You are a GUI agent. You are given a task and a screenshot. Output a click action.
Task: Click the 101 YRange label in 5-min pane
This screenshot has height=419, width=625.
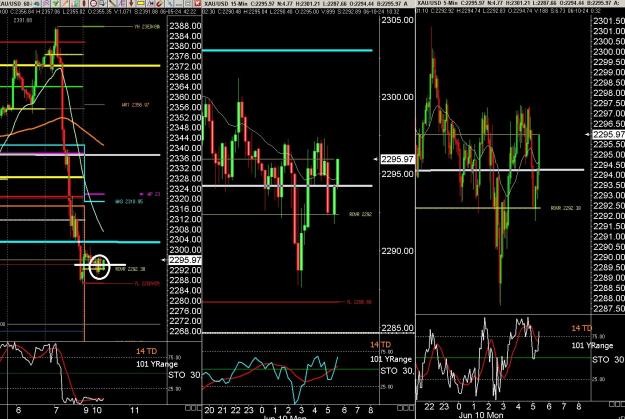pos(592,345)
